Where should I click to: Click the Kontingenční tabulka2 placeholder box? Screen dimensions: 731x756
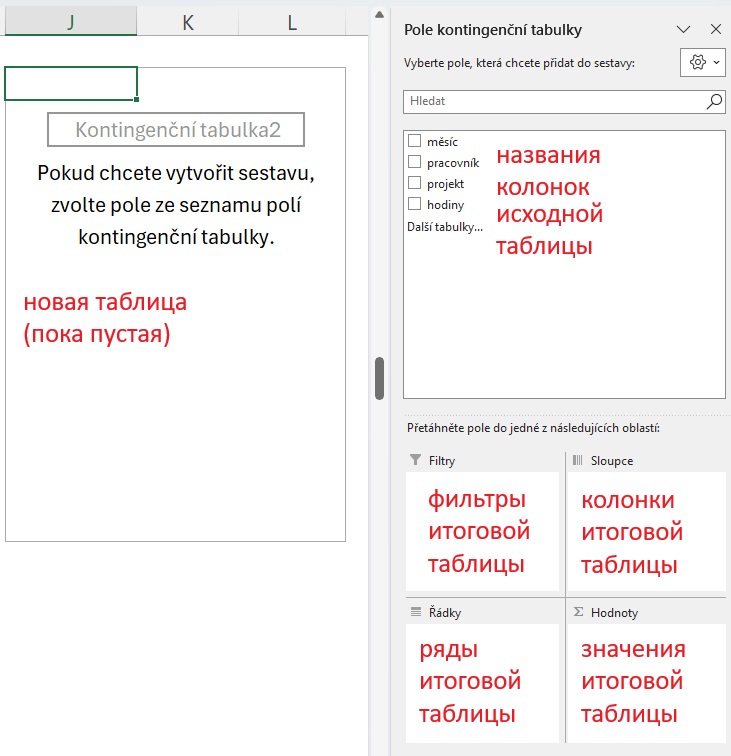(x=176, y=130)
